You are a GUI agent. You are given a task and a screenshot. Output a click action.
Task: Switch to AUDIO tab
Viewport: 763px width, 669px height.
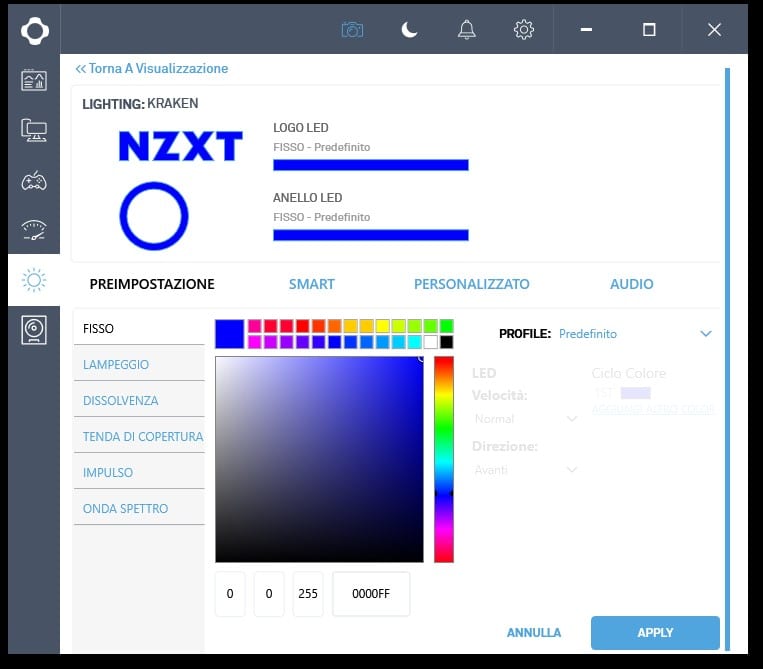[632, 284]
